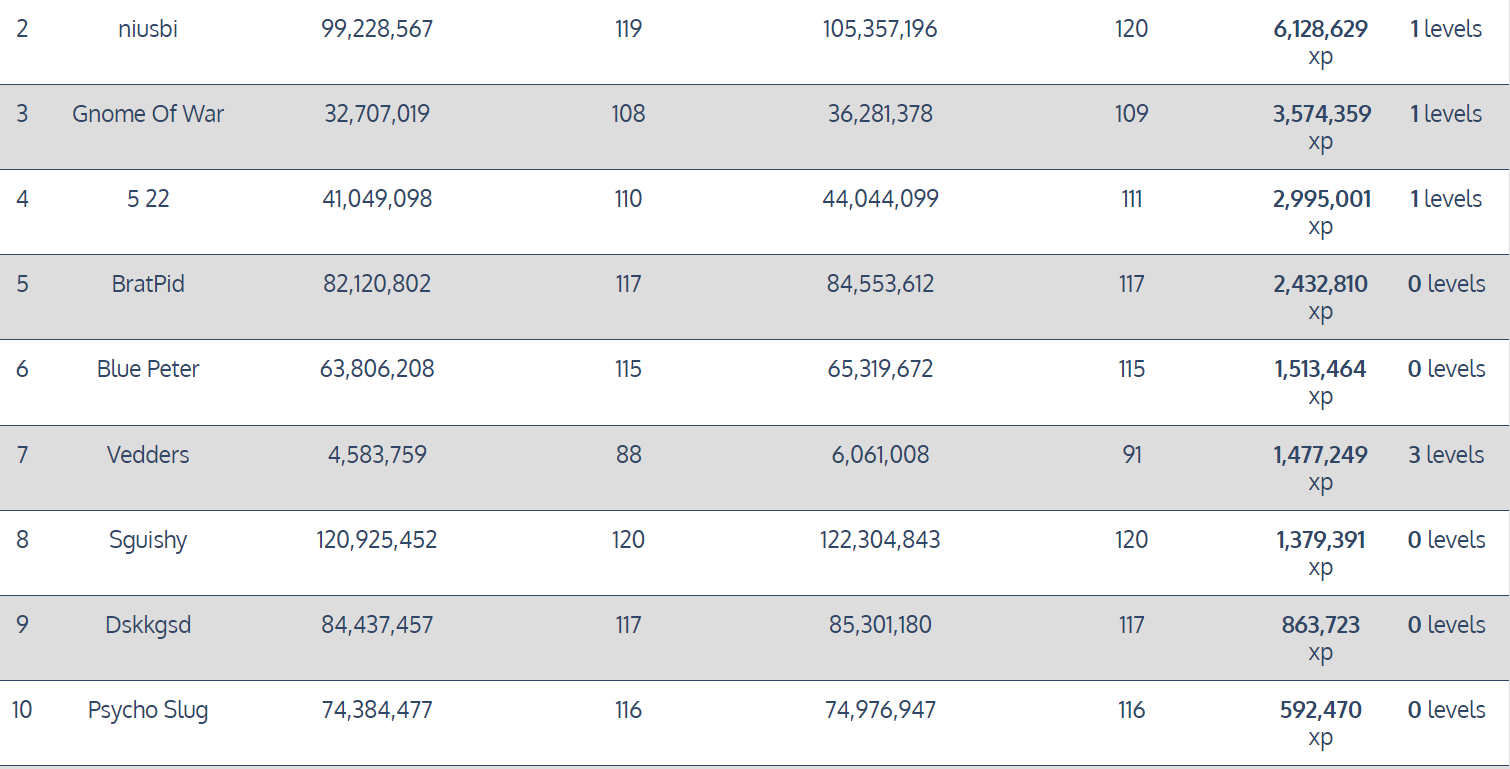Click the 3,574,359 xp gained value
The width and height of the screenshot is (1510, 769).
pos(1321,115)
